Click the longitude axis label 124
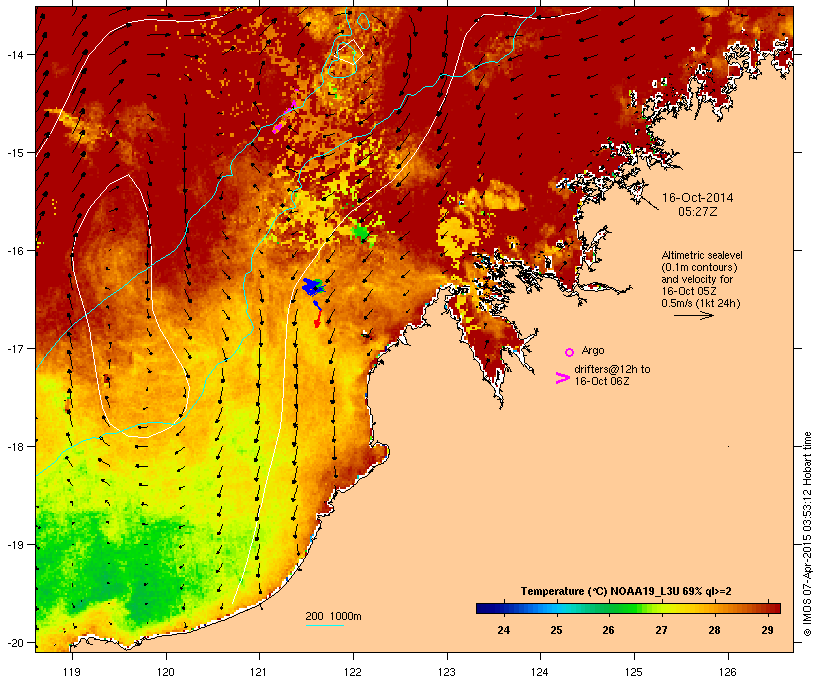Screen dimensions: 820x680 [540, 672]
